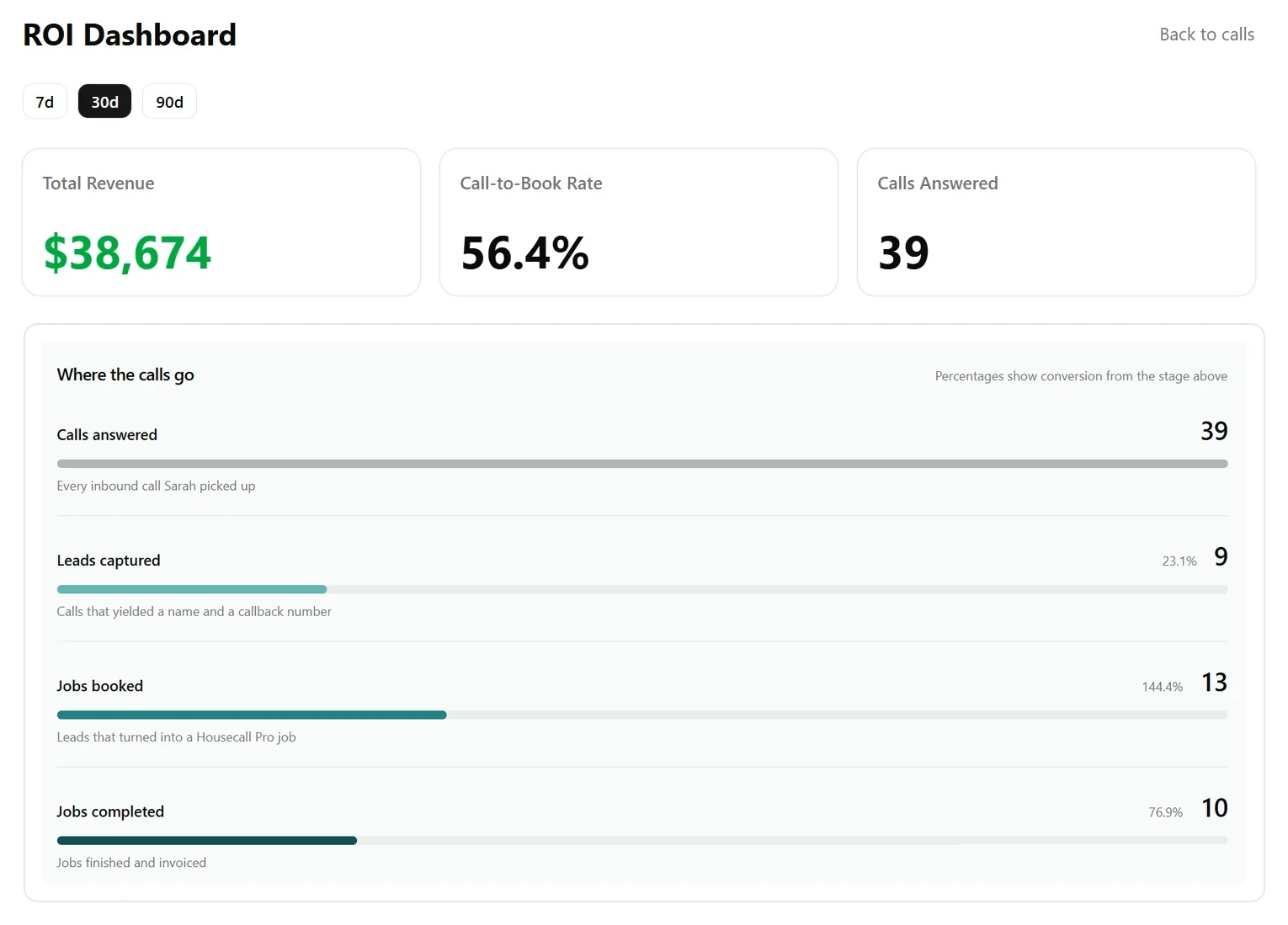Click the teal Leads captured progress bar
Screen dimensions: 1288x925
pyautogui.click(x=192, y=589)
